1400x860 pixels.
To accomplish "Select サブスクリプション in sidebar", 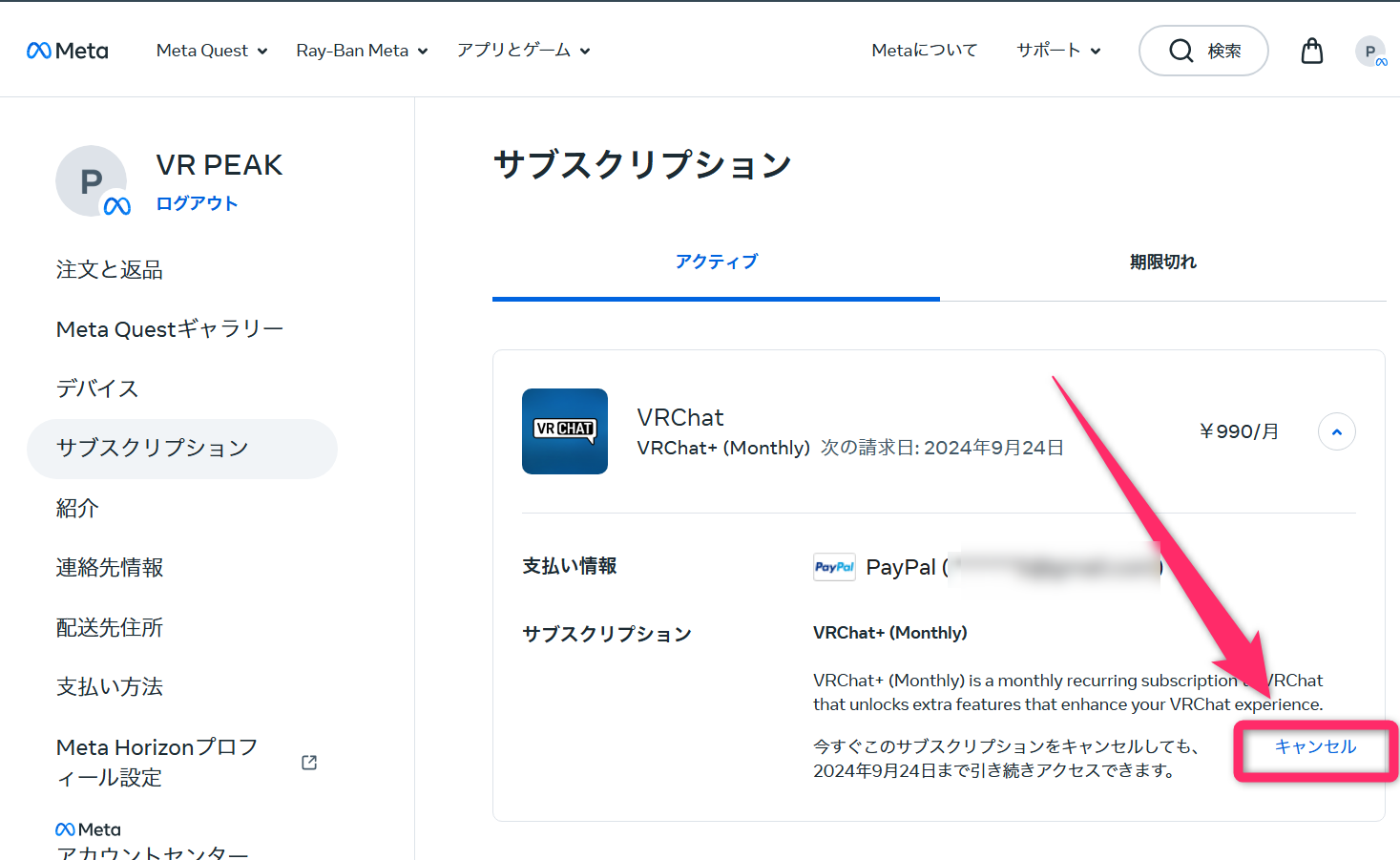I will click(x=182, y=449).
